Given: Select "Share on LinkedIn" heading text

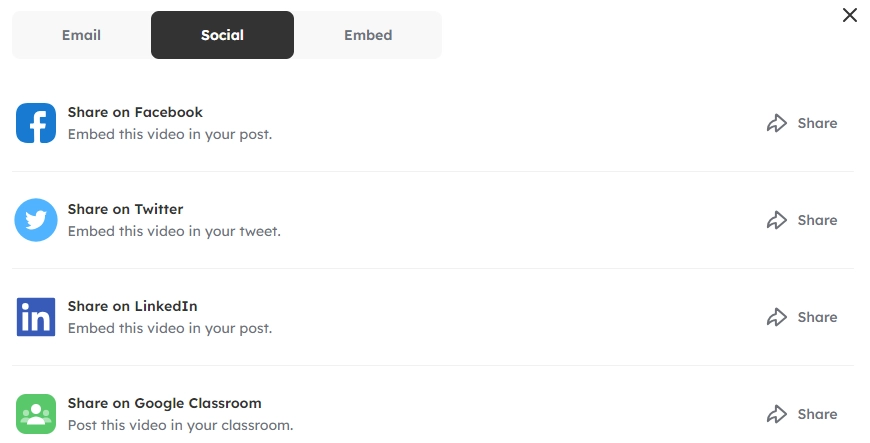Looking at the screenshot, I should point(133,306).
